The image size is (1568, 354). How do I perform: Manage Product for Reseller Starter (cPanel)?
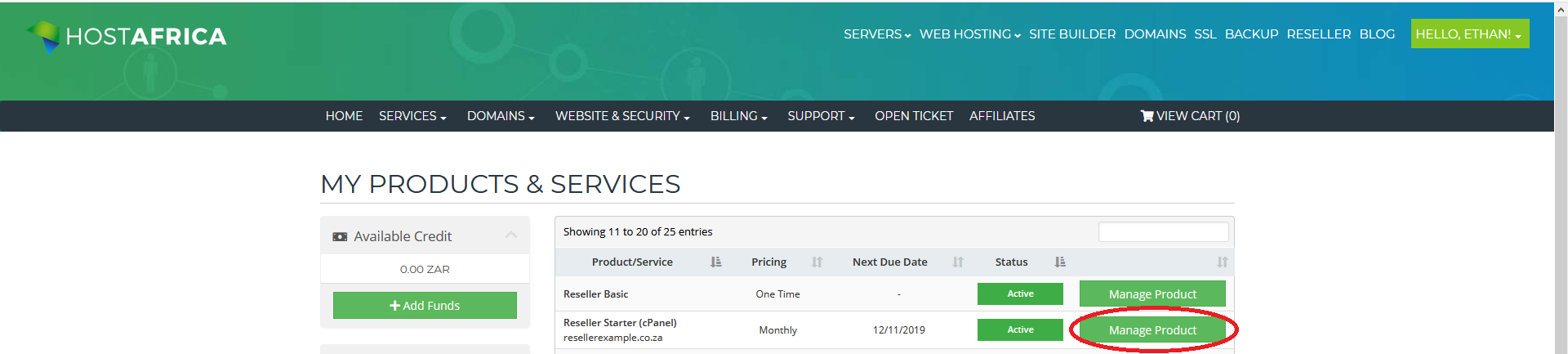click(1152, 330)
